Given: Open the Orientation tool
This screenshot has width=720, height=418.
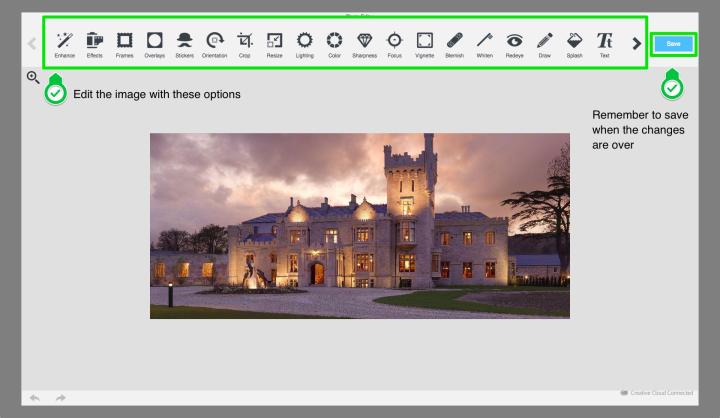Looking at the screenshot, I should tap(214, 45).
